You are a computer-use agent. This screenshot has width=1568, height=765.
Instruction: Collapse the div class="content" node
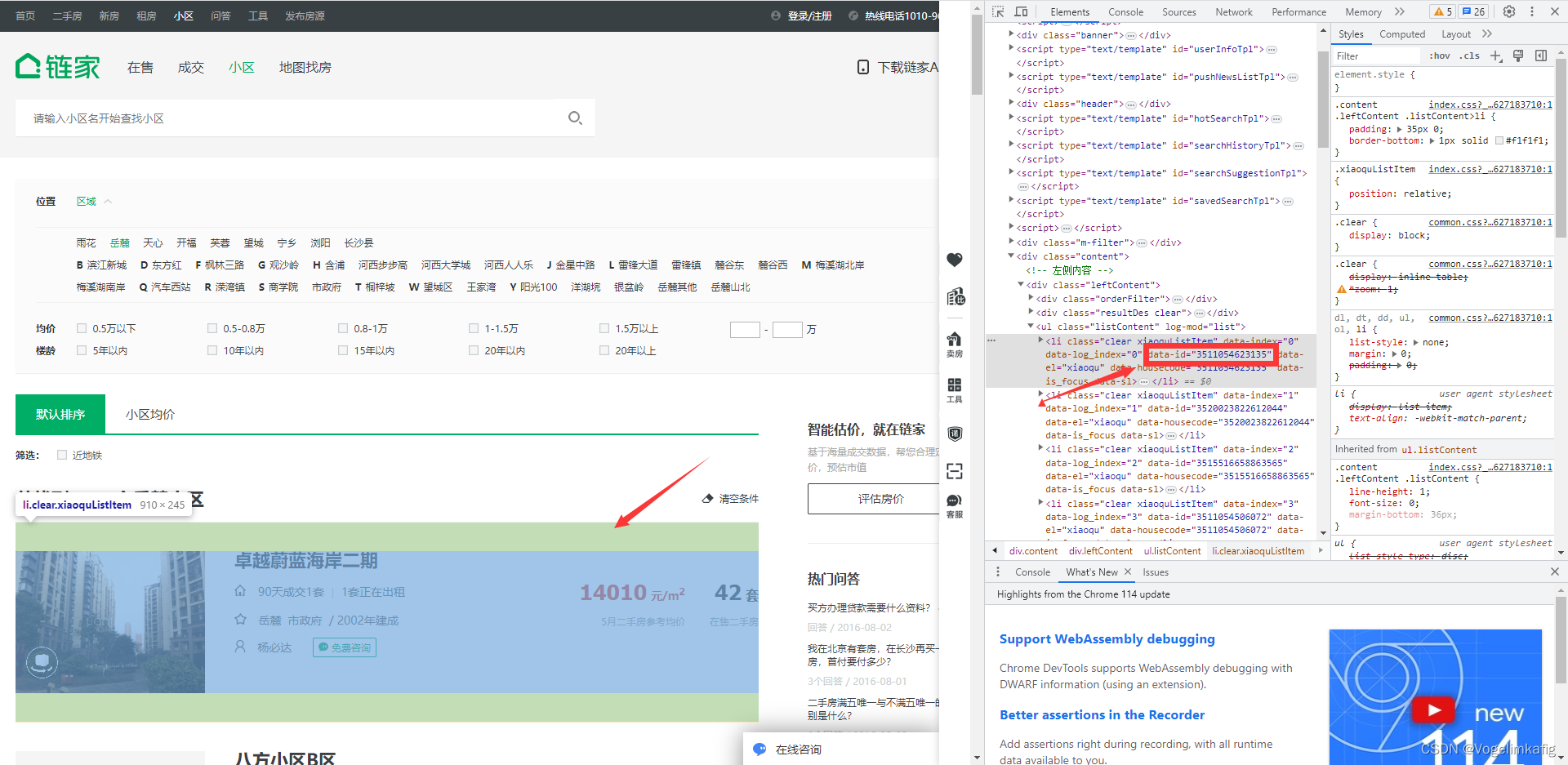(x=1011, y=256)
